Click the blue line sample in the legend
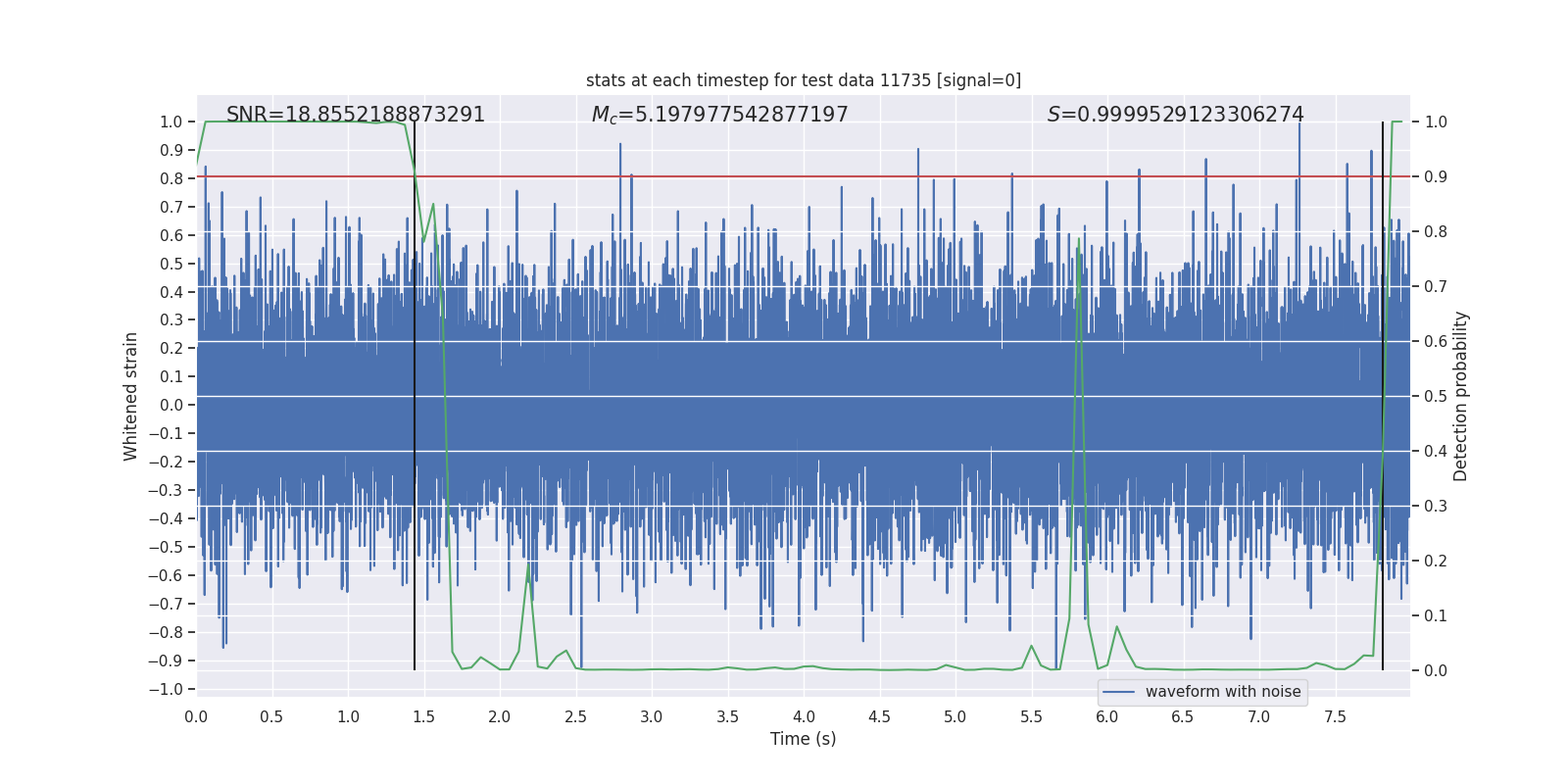 point(1118,692)
